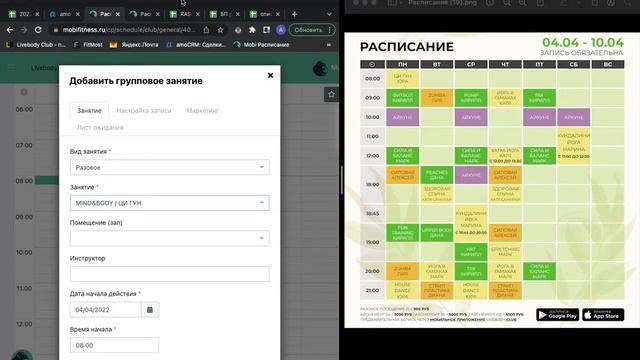The height and width of the screenshot is (360, 640).
Task: Open FitMost bookmark
Action: [88, 44]
